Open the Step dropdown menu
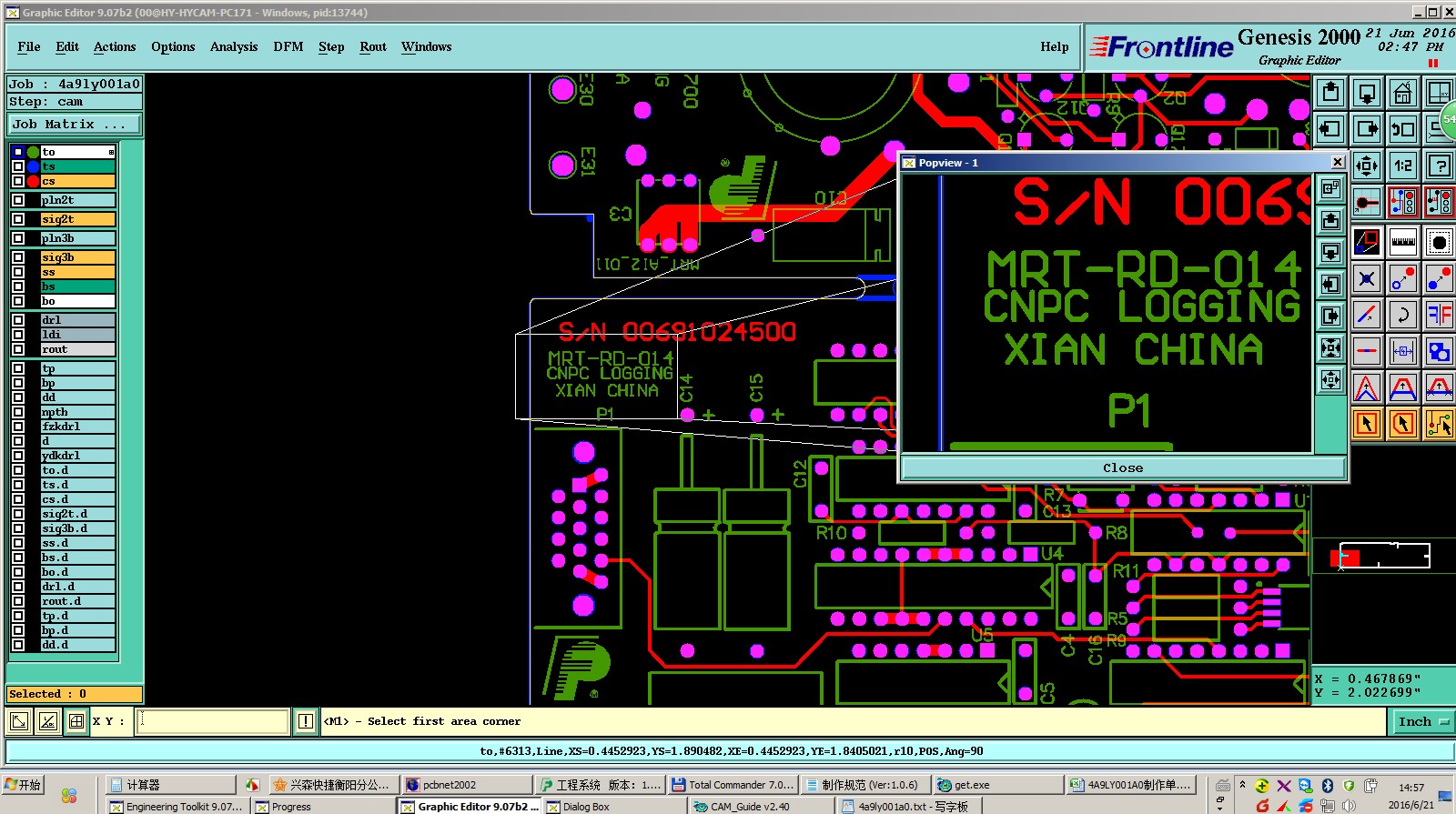Viewport: 1456px width, 814px height. [331, 46]
